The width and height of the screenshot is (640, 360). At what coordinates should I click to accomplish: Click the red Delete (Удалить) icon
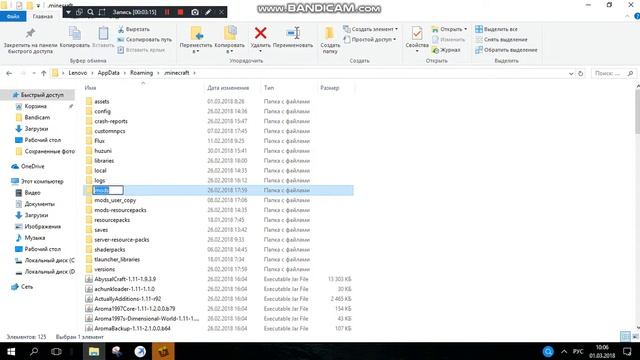click(260, 33)
